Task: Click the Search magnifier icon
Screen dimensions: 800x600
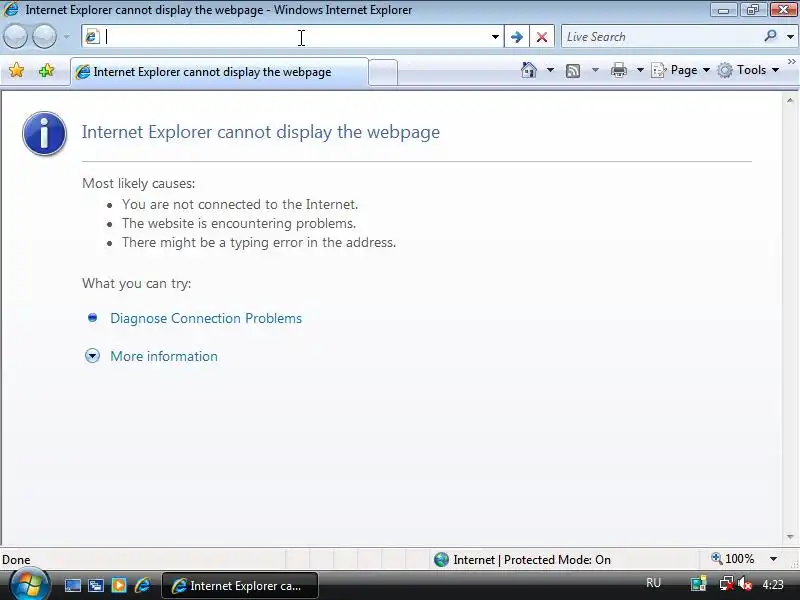Action: click(x=770, y=36)
